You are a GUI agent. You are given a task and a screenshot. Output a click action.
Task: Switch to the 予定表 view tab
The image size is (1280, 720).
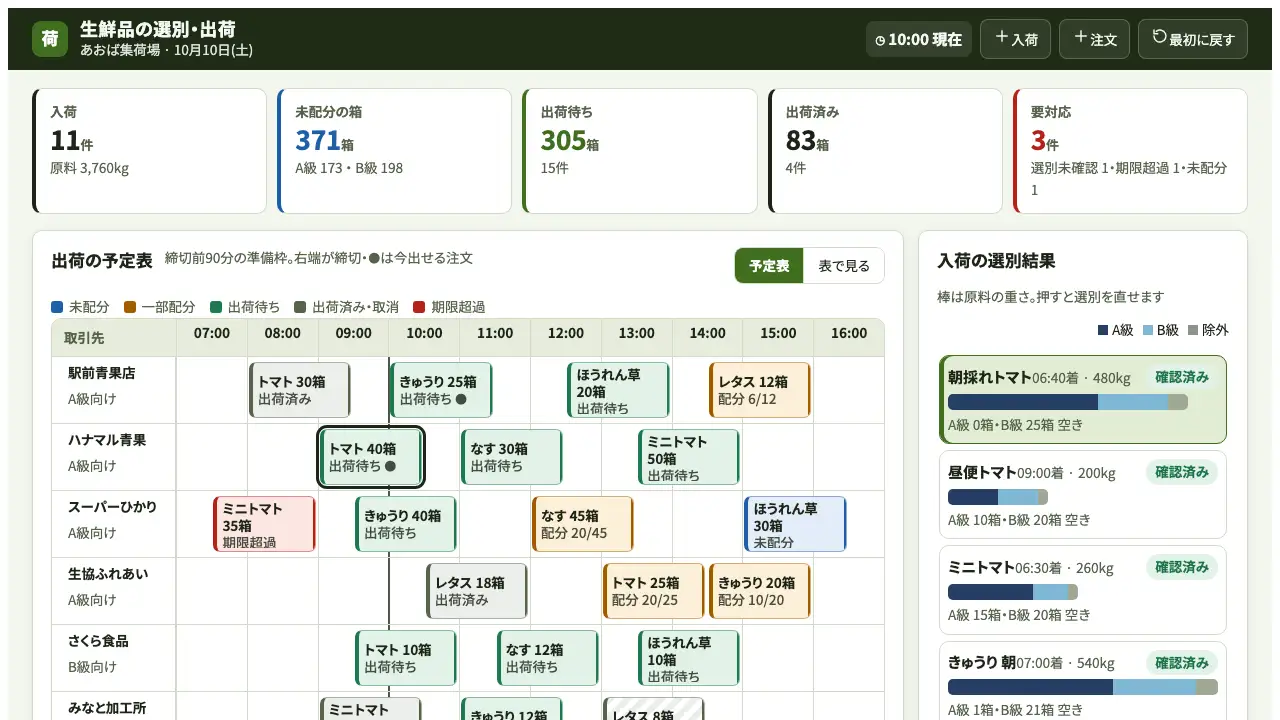pyautogui.click(x=769, y=266)
